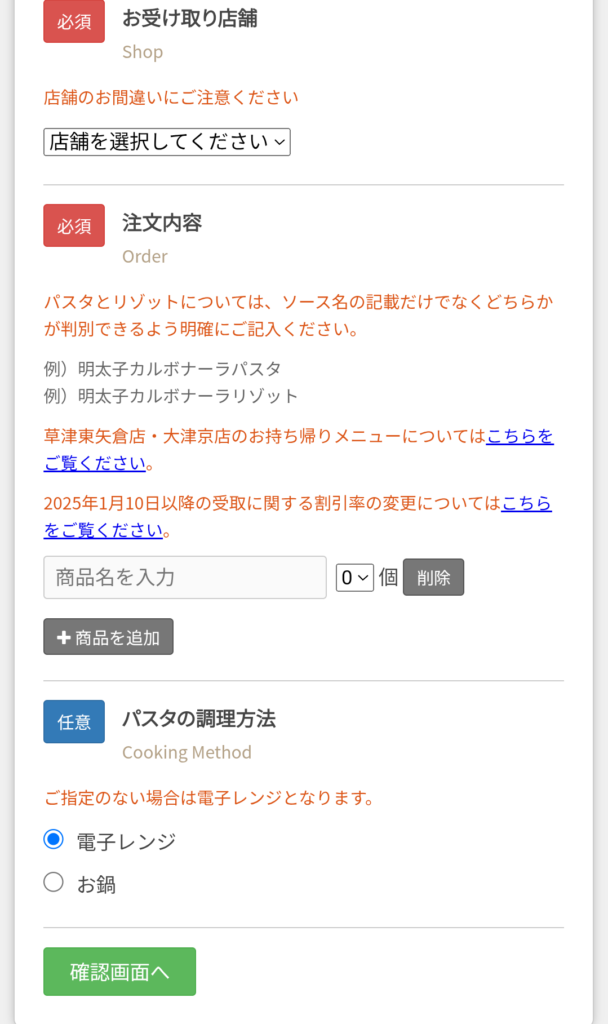Image resolution: width=608 pixels, height=1024 pixels.
Task: Click the 注文内容 section heading
Action: click(x=162, y=222)
